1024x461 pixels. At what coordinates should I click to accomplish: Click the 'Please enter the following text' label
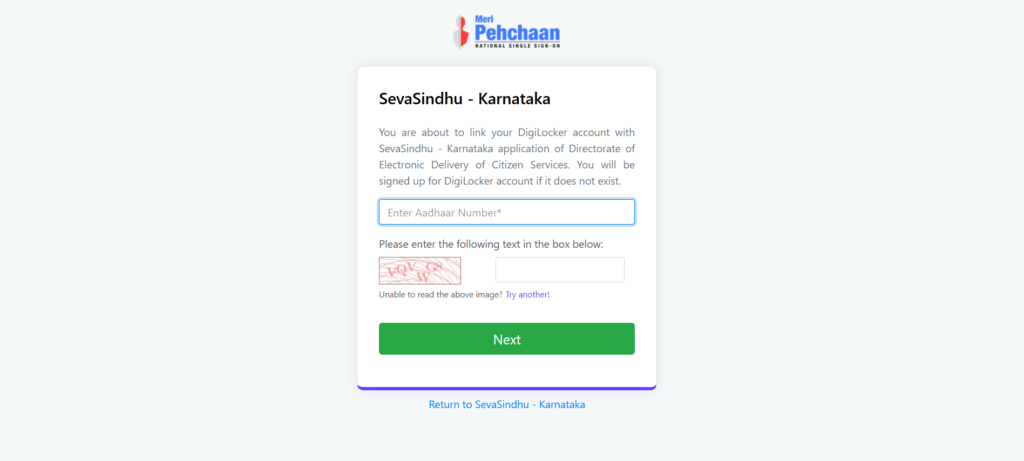click(491, 244)
